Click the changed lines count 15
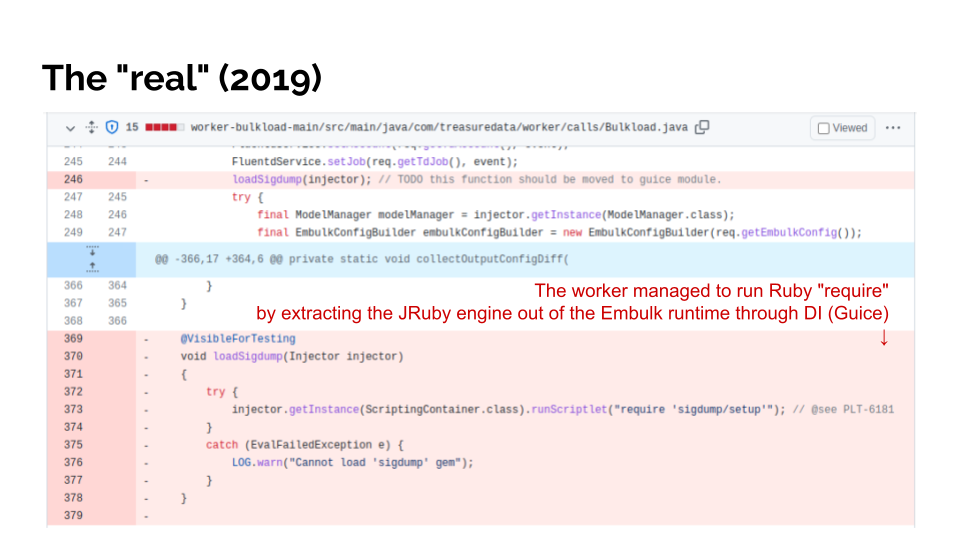 [x=132, y=128]
